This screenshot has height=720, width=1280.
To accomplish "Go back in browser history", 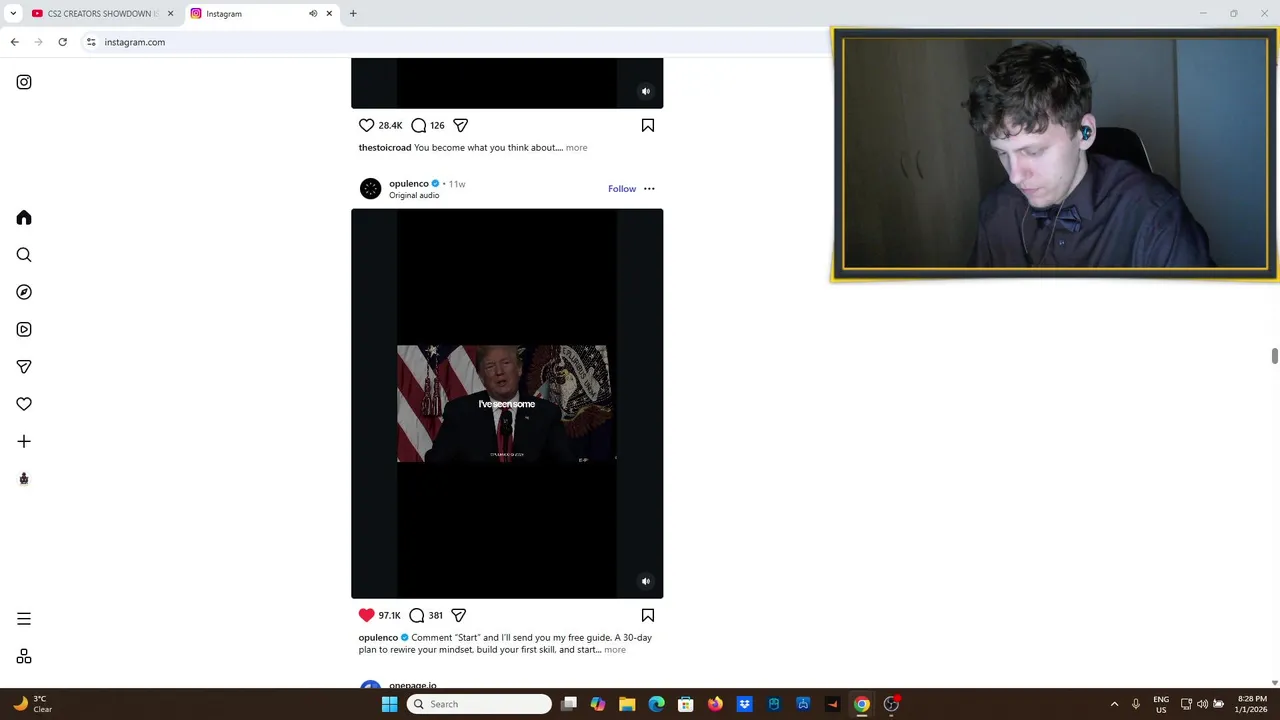I will [14, 42].
